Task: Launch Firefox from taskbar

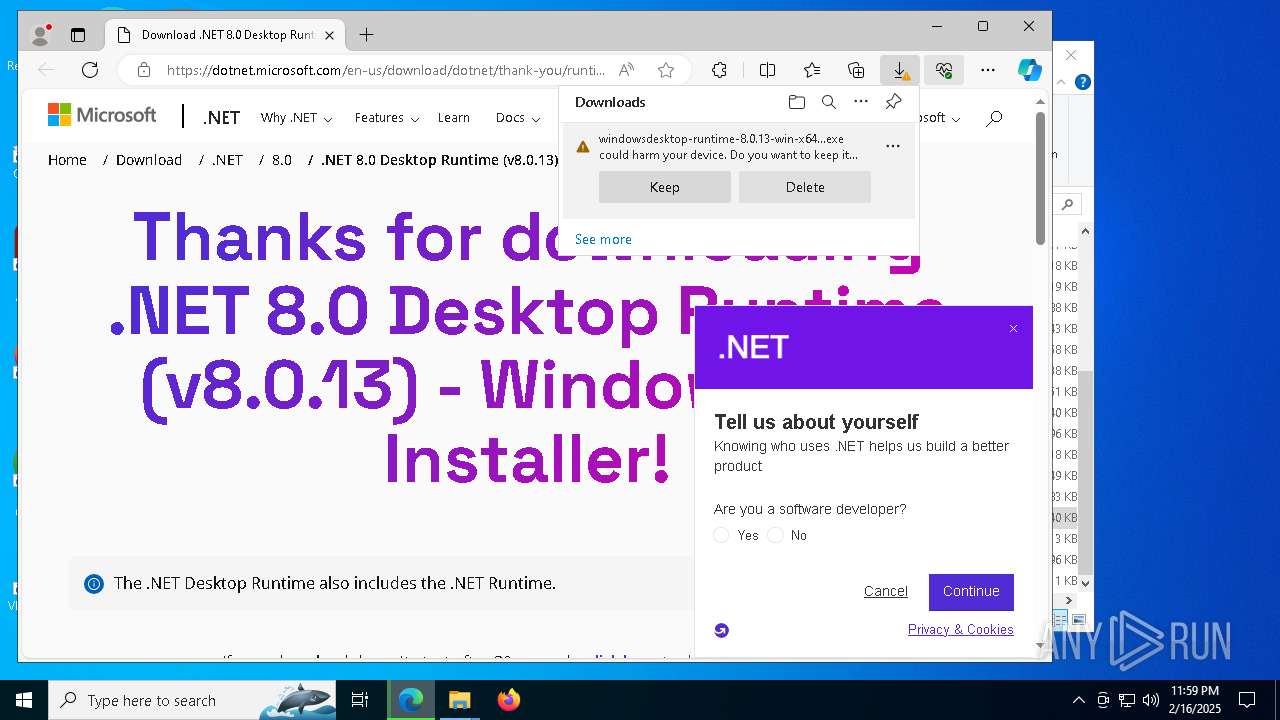Action: [508, 700]
